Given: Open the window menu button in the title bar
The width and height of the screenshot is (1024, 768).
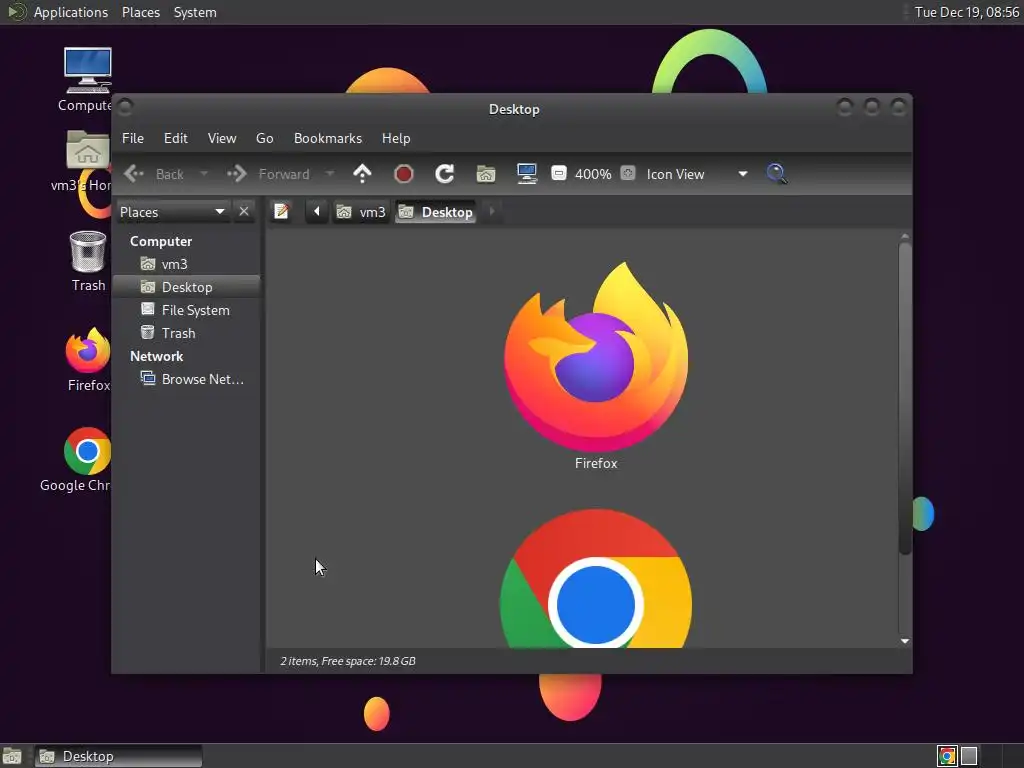Looking at the screenshot, I should [x=125, y=106].
